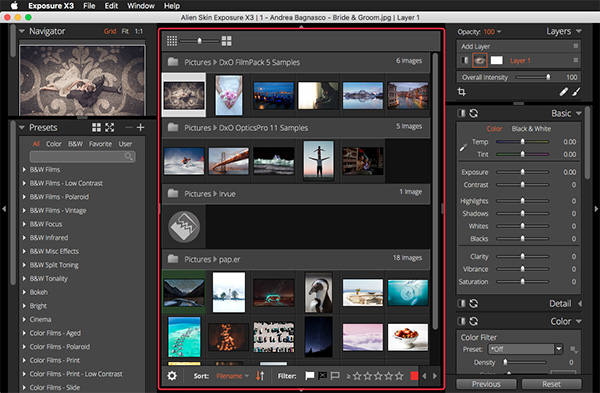Expand the Detail panel

pyautogui.click(x=580, y=303)
